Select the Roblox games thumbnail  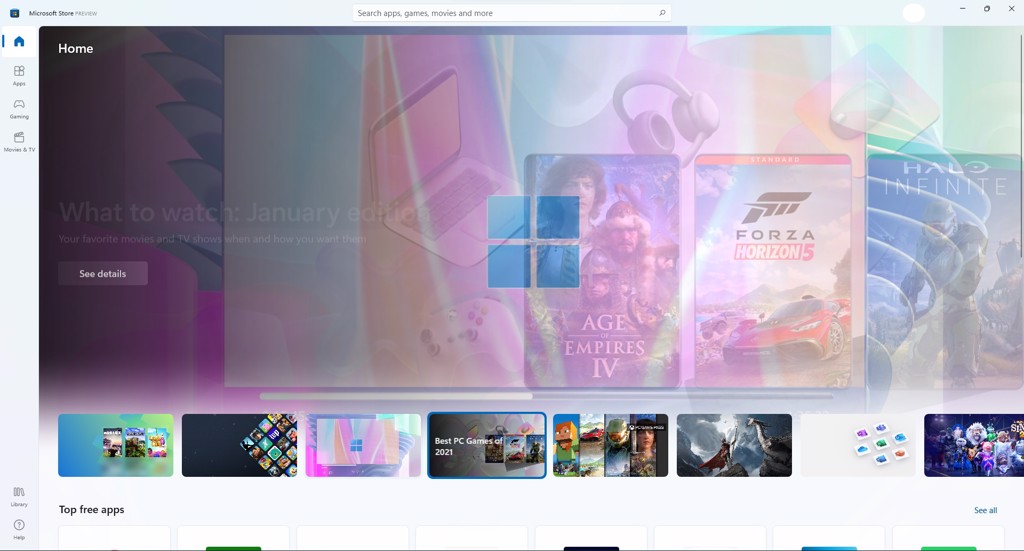[x=116, y=445]
